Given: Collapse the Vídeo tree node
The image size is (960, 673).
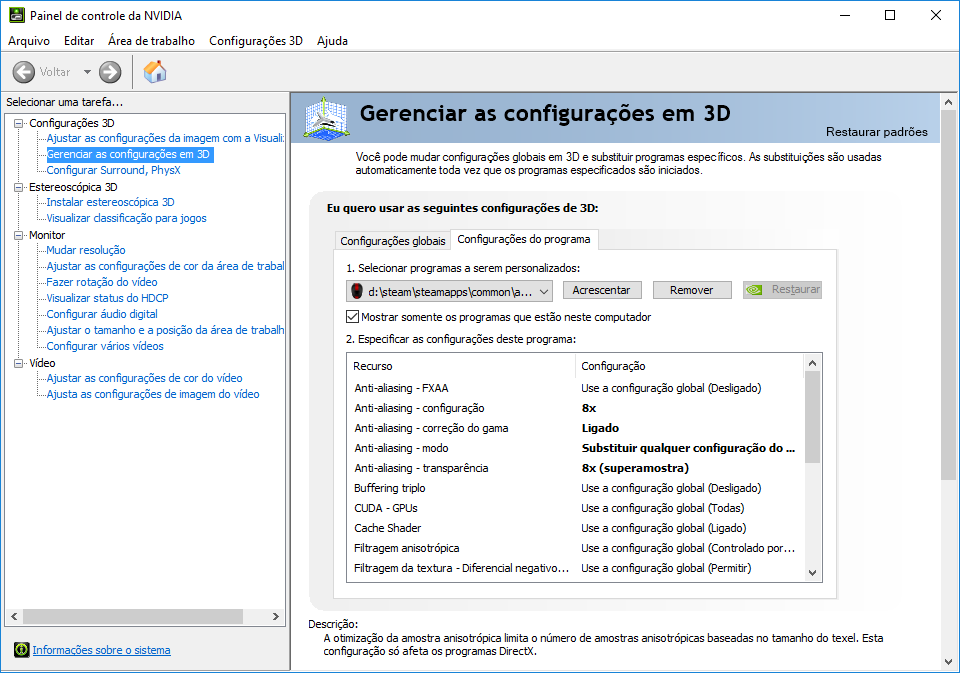Looking at the screenshot, I should [x=18, y=363].
